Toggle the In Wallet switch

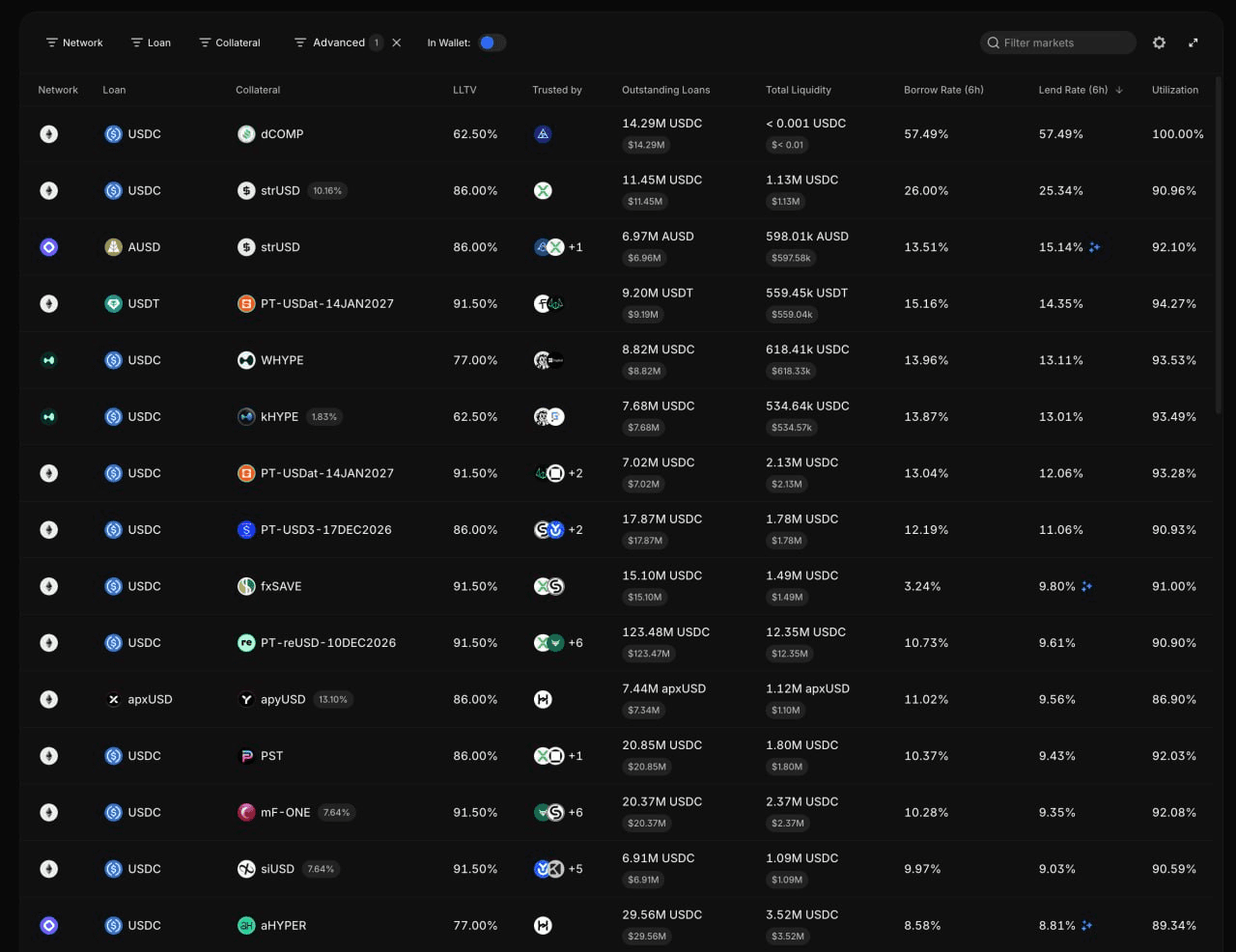(x=492, y=42)
